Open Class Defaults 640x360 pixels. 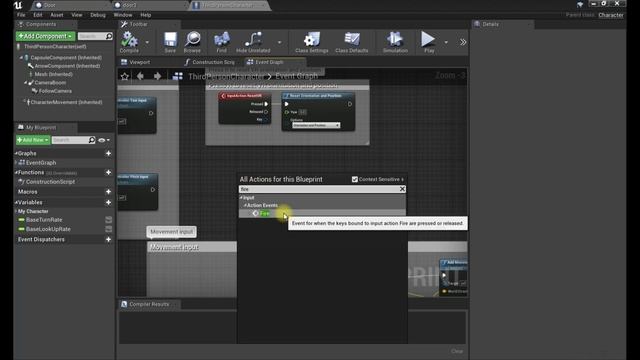click(351, 42)
